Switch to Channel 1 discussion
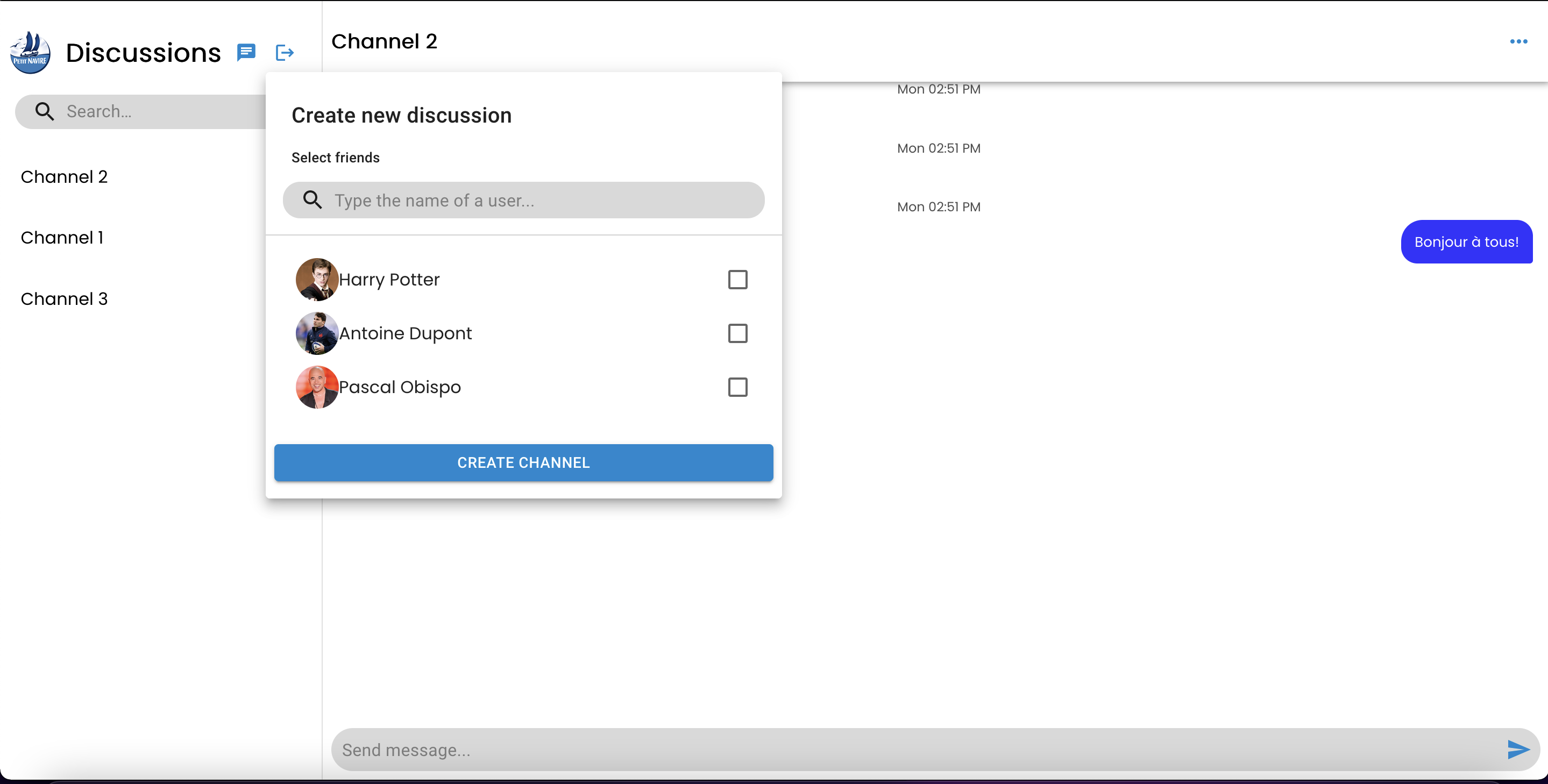Image resolution: width=1548 pixels, height=784 pixels. [x=62, y=237]
